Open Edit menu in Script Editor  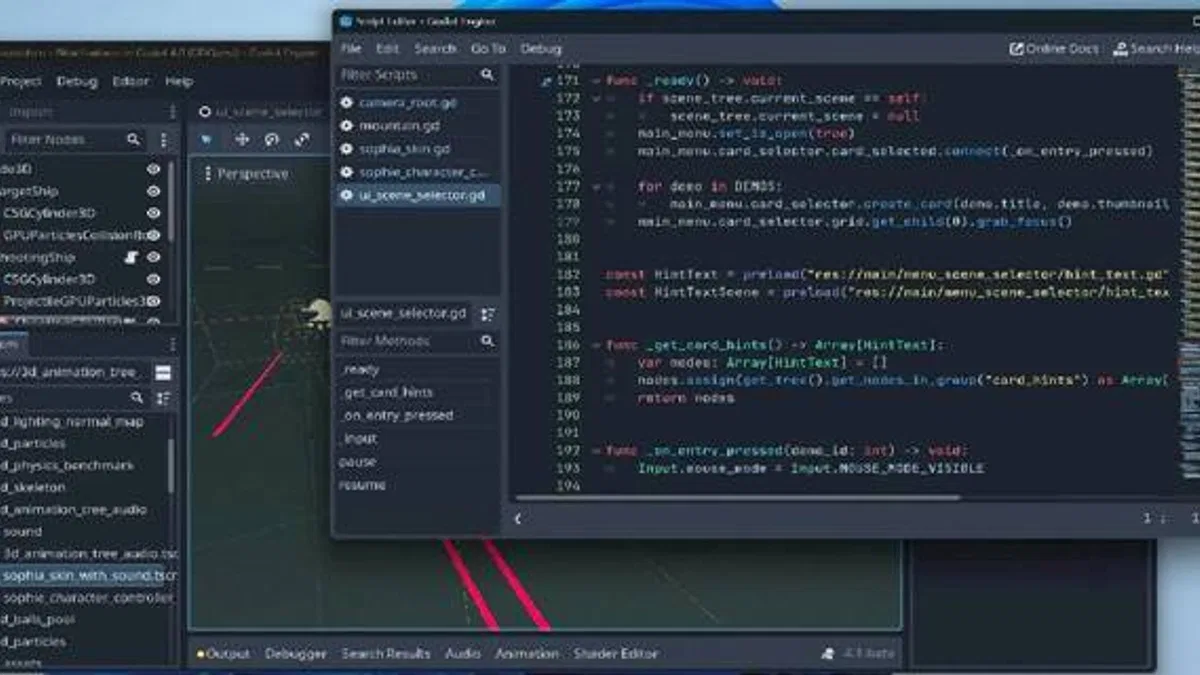387,48
